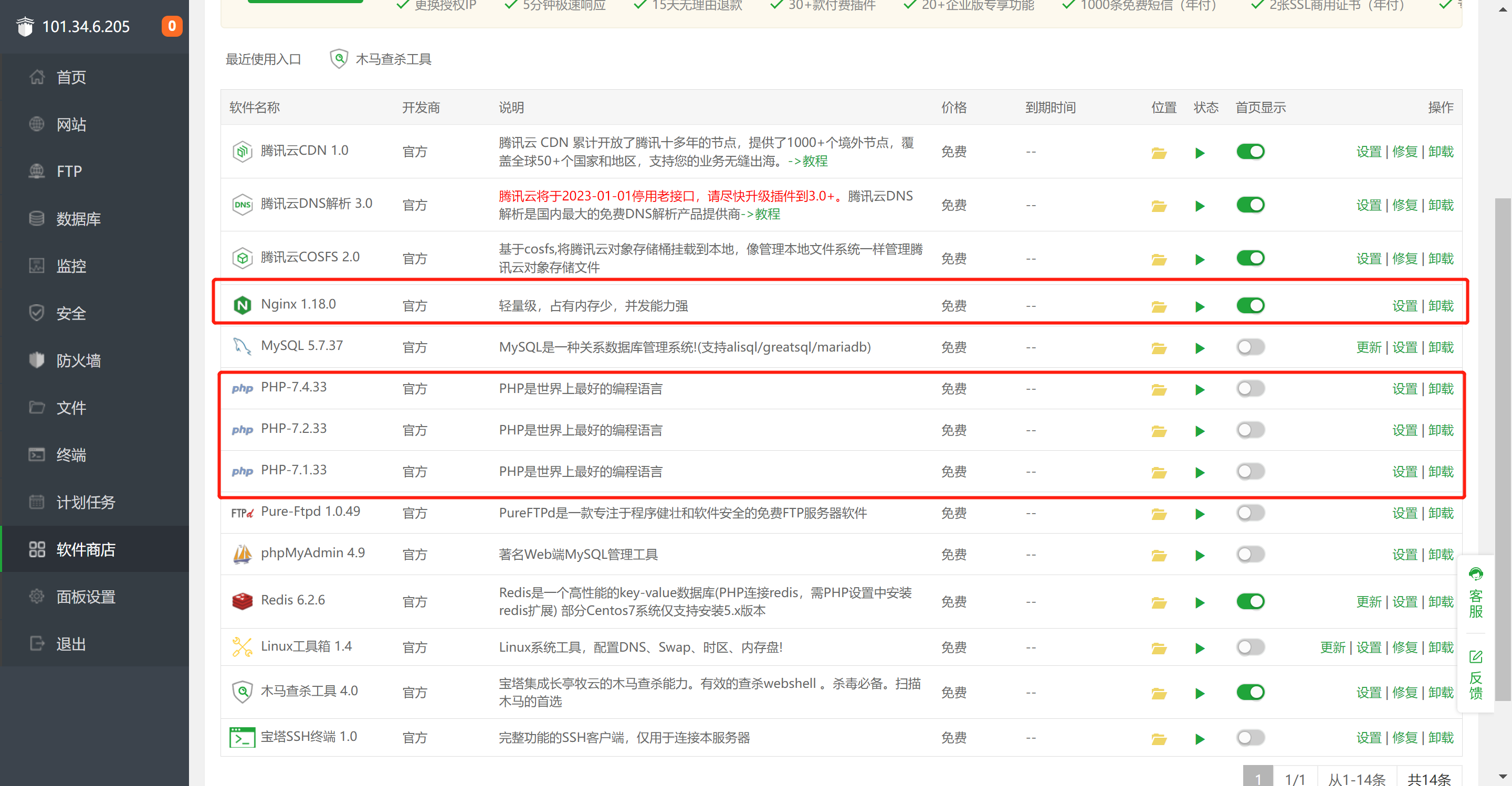The image size is (1512, 786).
Task: Click the PHP-7.1.33 php logo icon
Action: tap(242, 471)
